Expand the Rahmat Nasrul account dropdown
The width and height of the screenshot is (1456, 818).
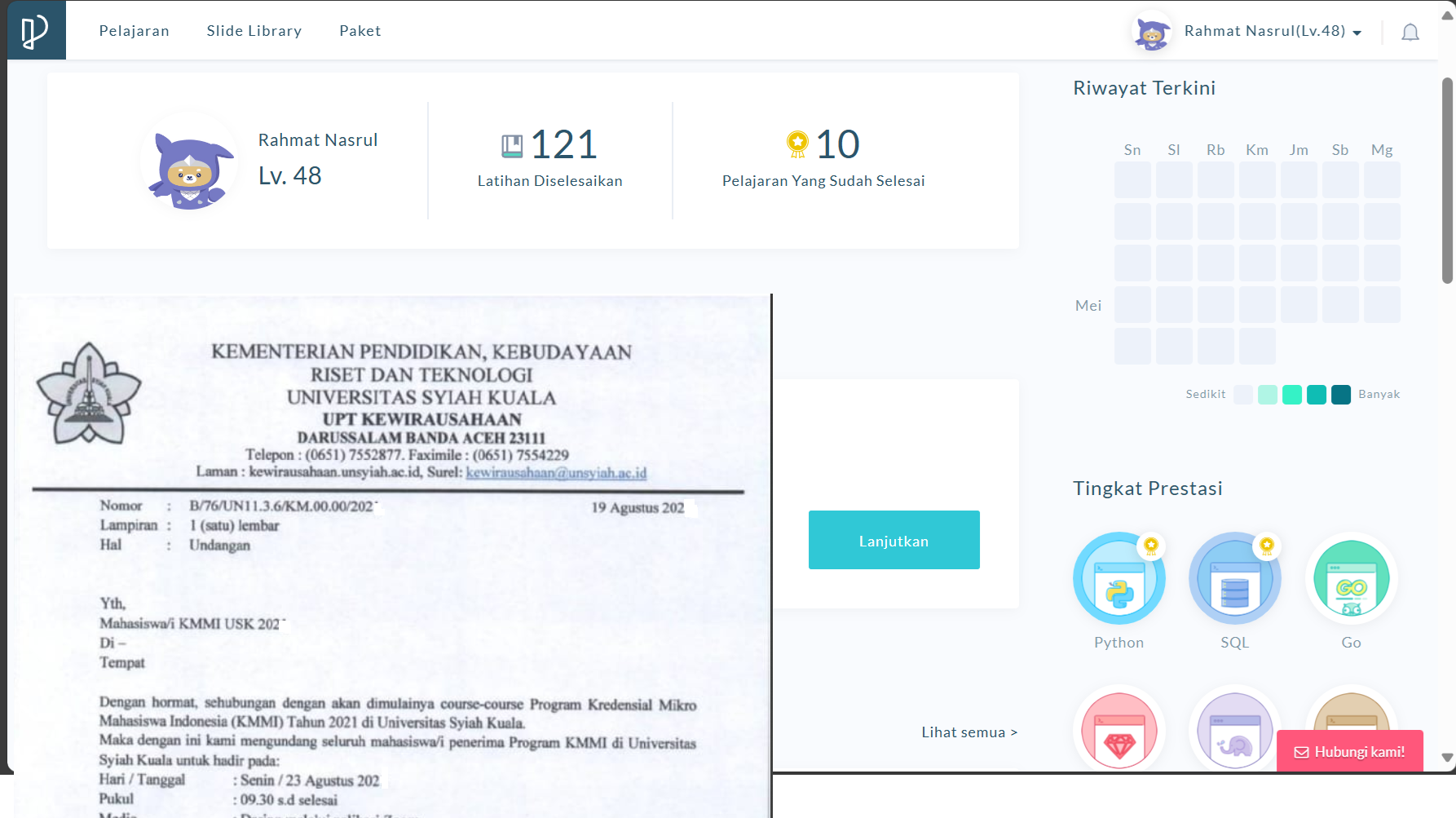(1273, 31)
